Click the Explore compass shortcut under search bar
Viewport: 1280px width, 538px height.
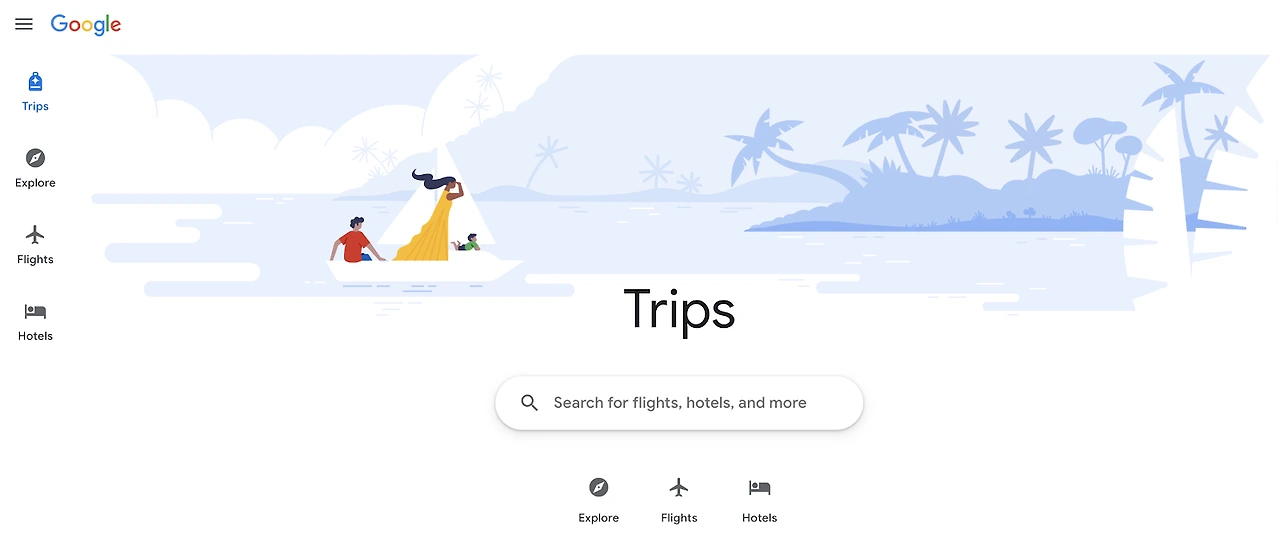point(598,488)
